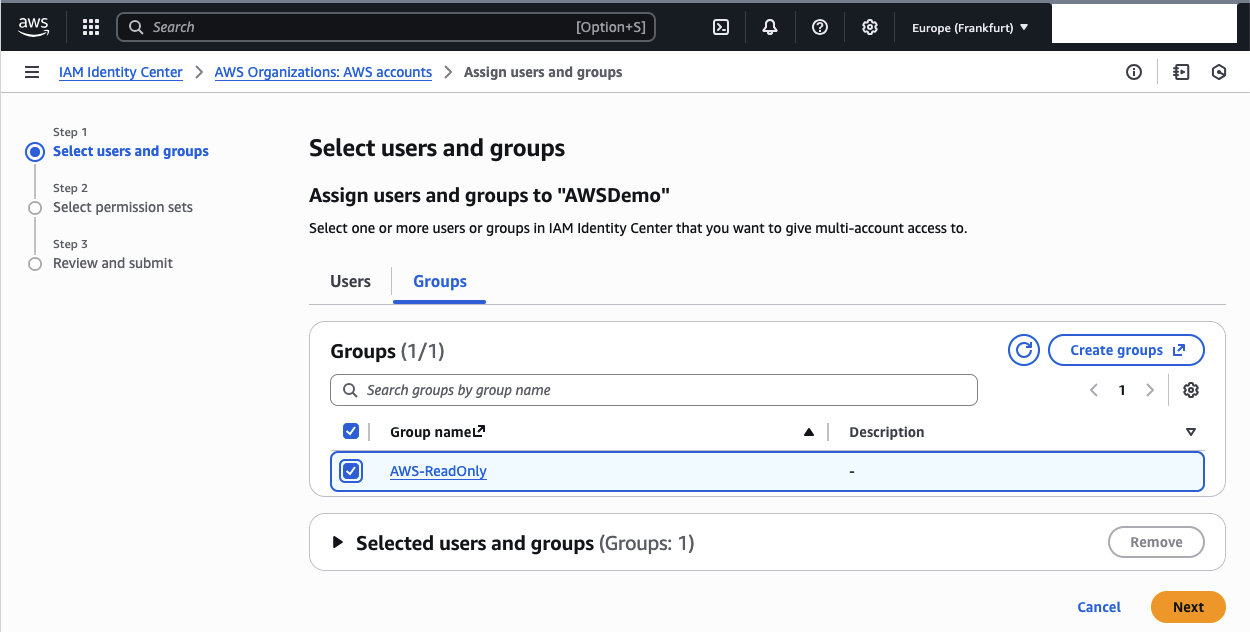Open the Description column filter dropdown
This screenshot has width=1250, height=632.
(1190, 431)
